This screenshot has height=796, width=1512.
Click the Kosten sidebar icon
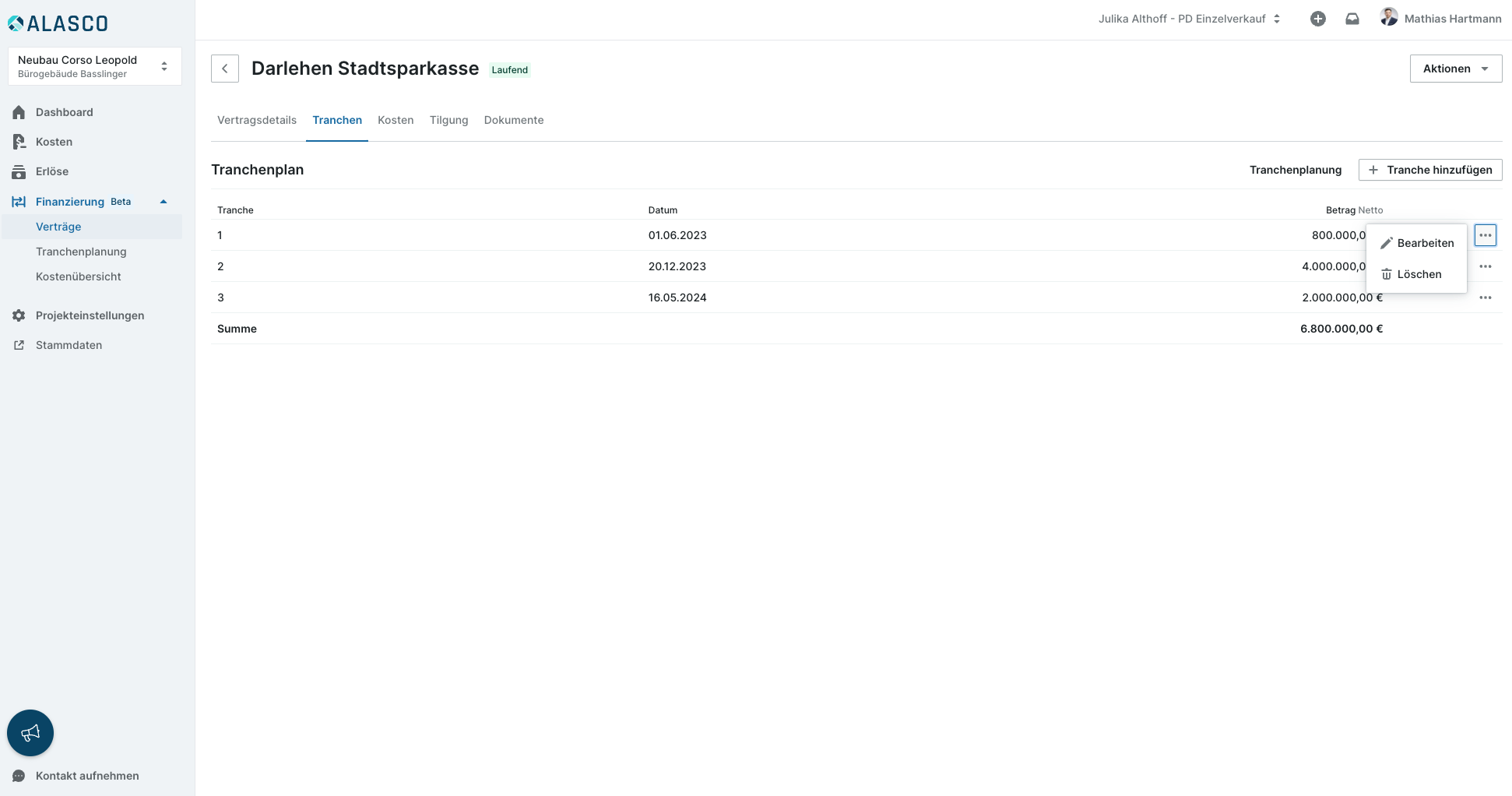(x=19, y=142)
